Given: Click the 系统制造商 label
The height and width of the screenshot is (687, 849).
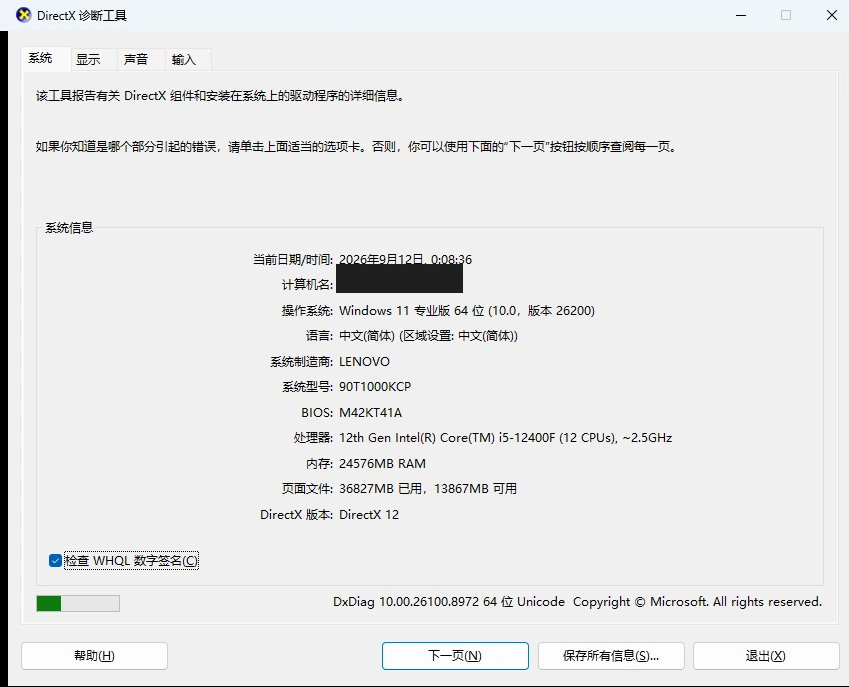Looking at the screenshot, I should pyautogui.click(x=302, y=362).
